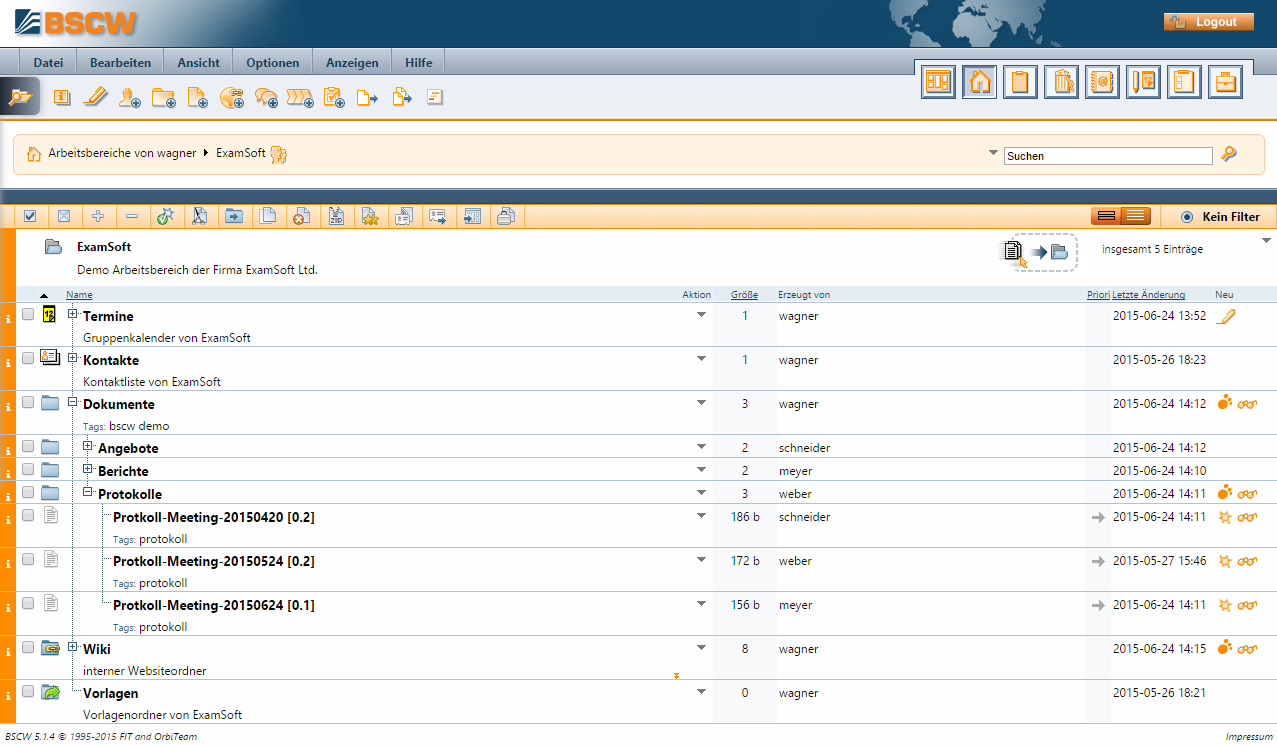Open the clipboard icon
1277x746 pixels.
tap(1021, 82)
